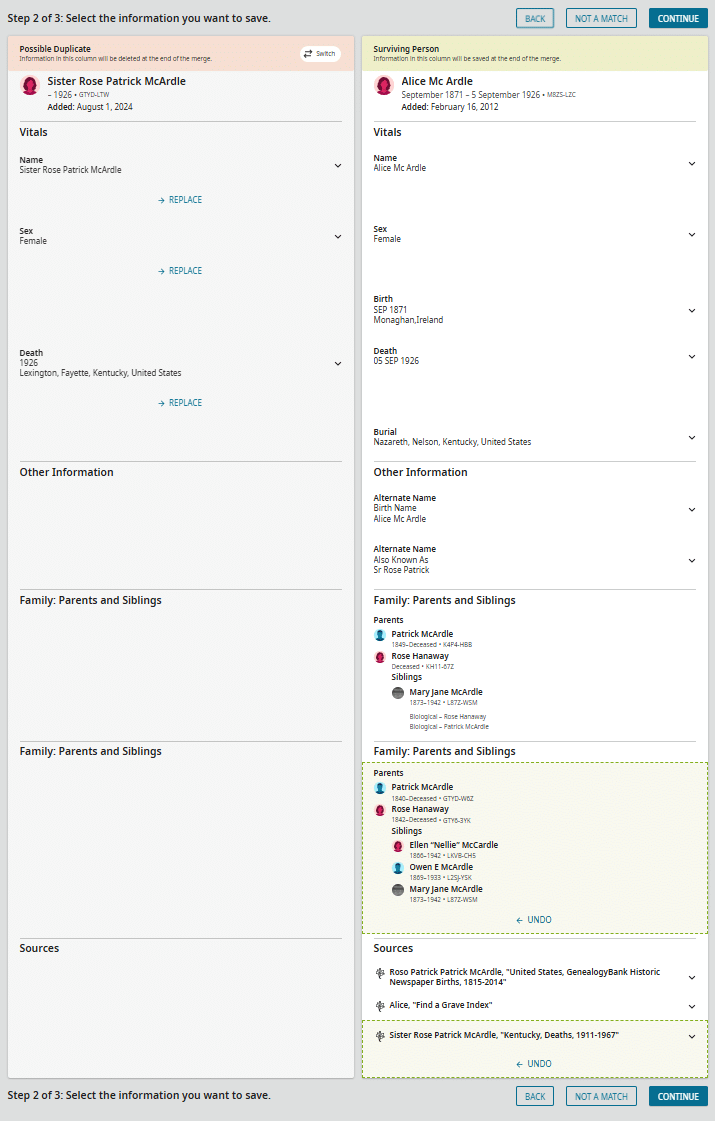Undo the Kentucky Deaths source addition

pyautogui.click(x=534, y=1064)
